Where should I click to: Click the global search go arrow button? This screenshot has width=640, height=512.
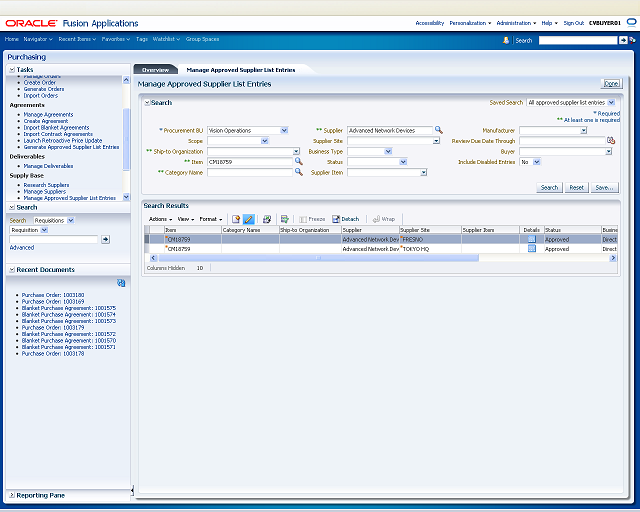coord(623,40)
